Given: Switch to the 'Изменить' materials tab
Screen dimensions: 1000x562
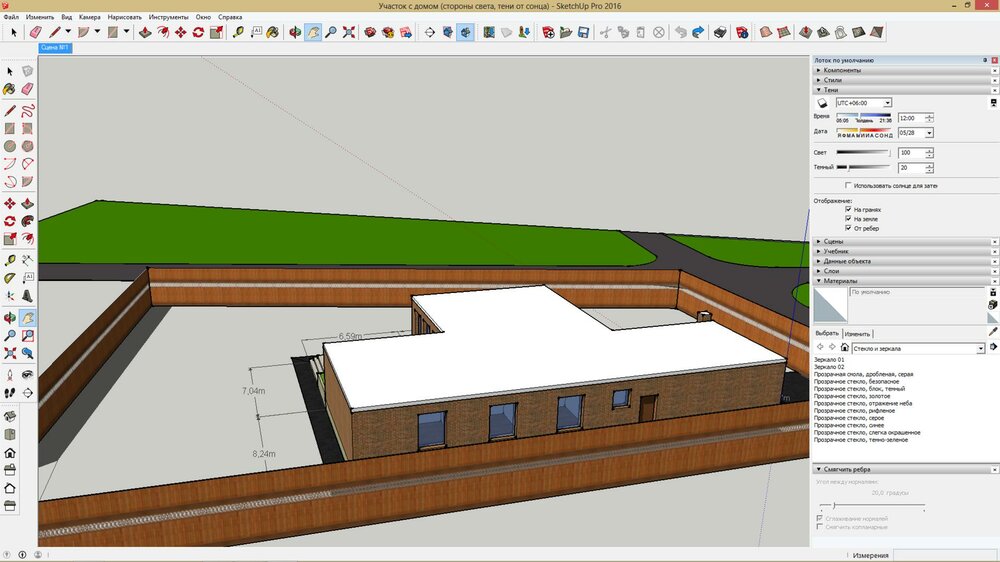Looking at the screenshot, I should click(x=857, y=333).
